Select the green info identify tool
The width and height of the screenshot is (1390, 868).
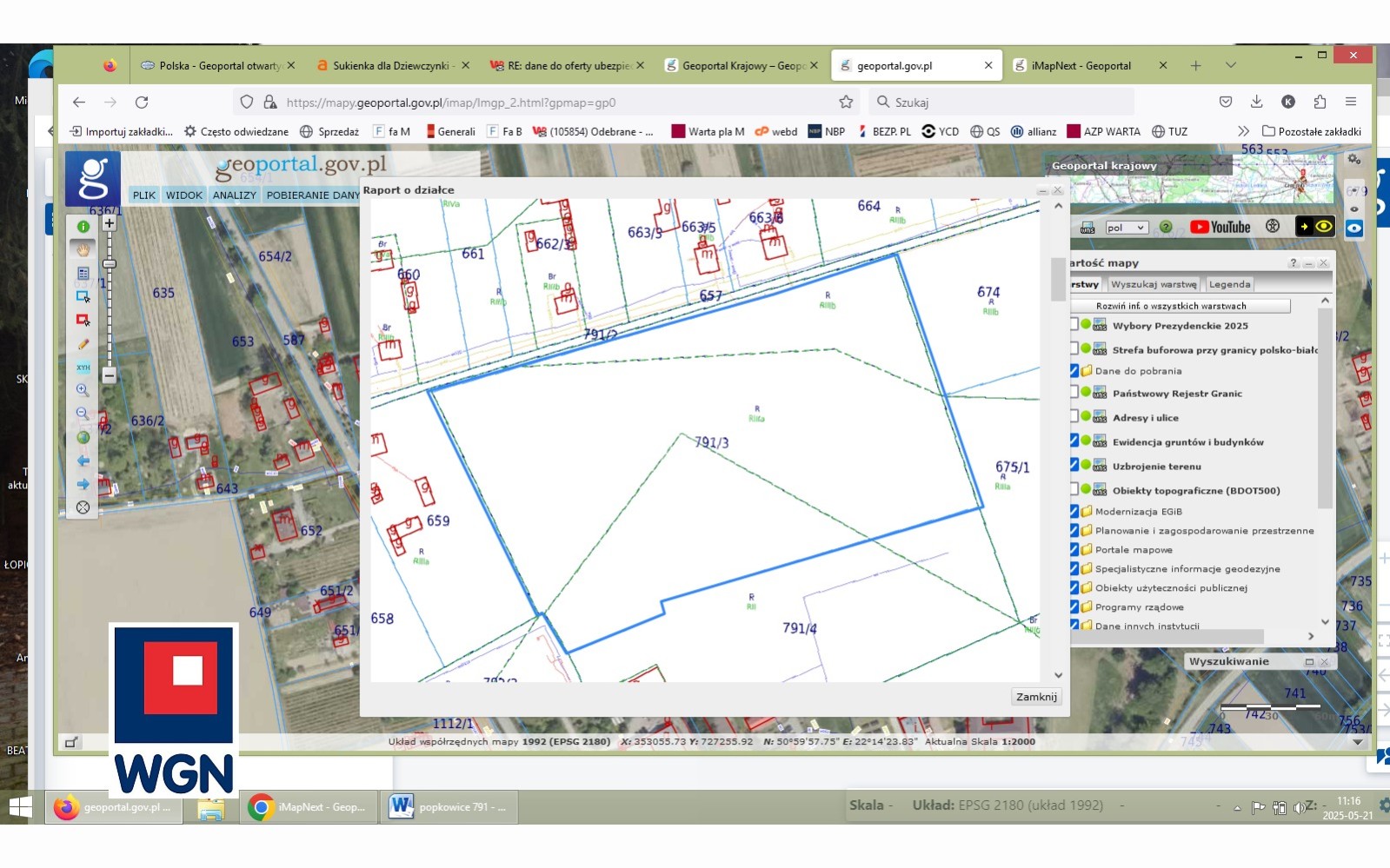pyautogui.click(x=83, y=227)
